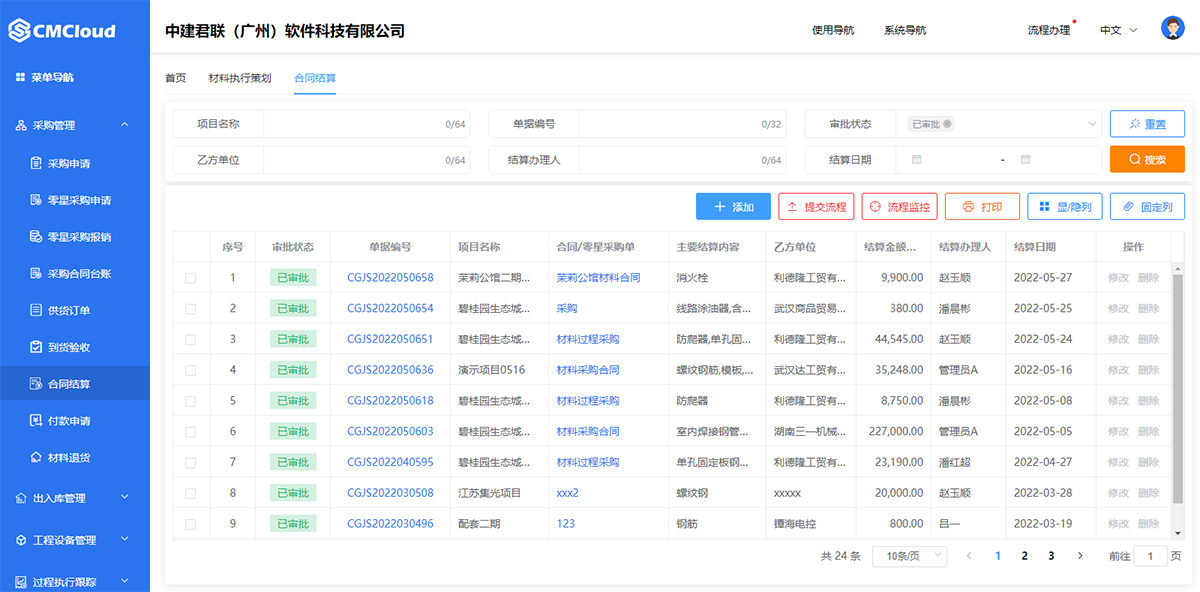Click the orange 搜索 button
The height and width of the screenshot is (592, 1200).
point(1147,160)
